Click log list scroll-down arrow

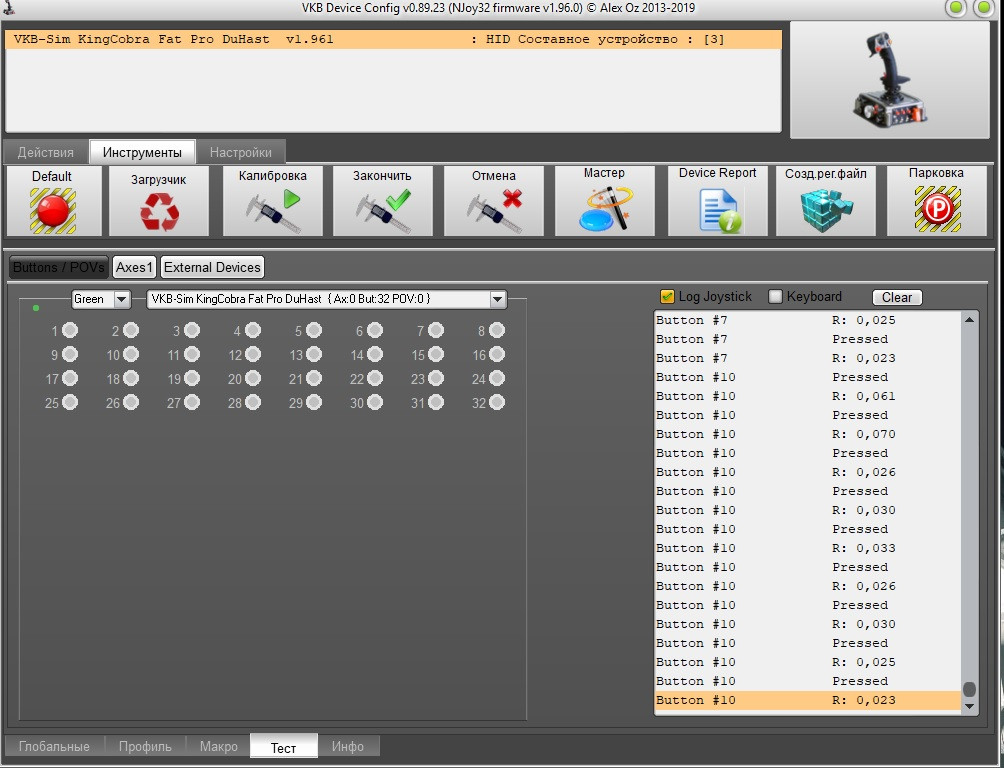coord(969,707)
